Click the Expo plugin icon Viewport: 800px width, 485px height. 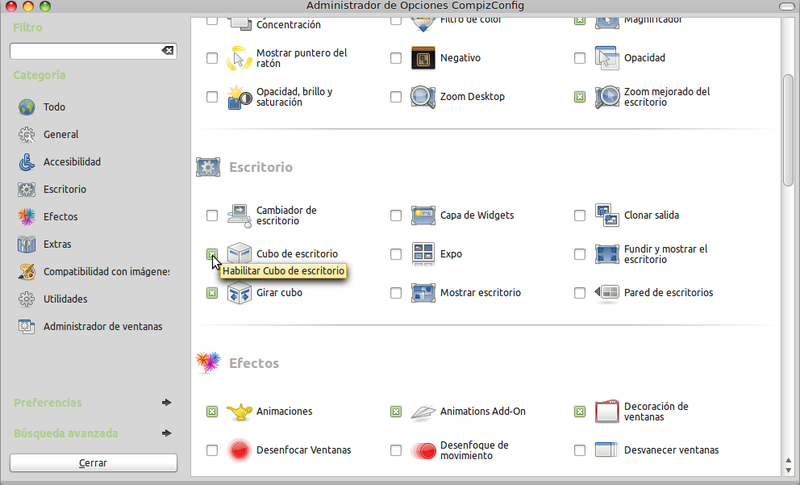click(424, 254)
